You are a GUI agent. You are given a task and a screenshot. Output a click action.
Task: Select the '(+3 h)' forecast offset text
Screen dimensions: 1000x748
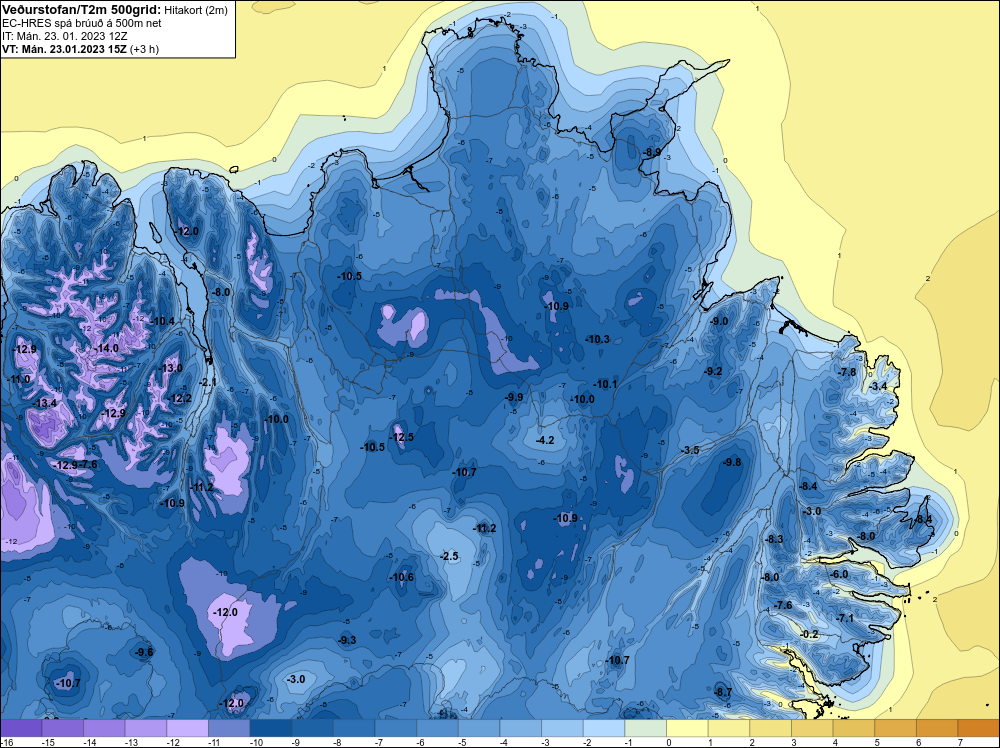tap(144, 49)
